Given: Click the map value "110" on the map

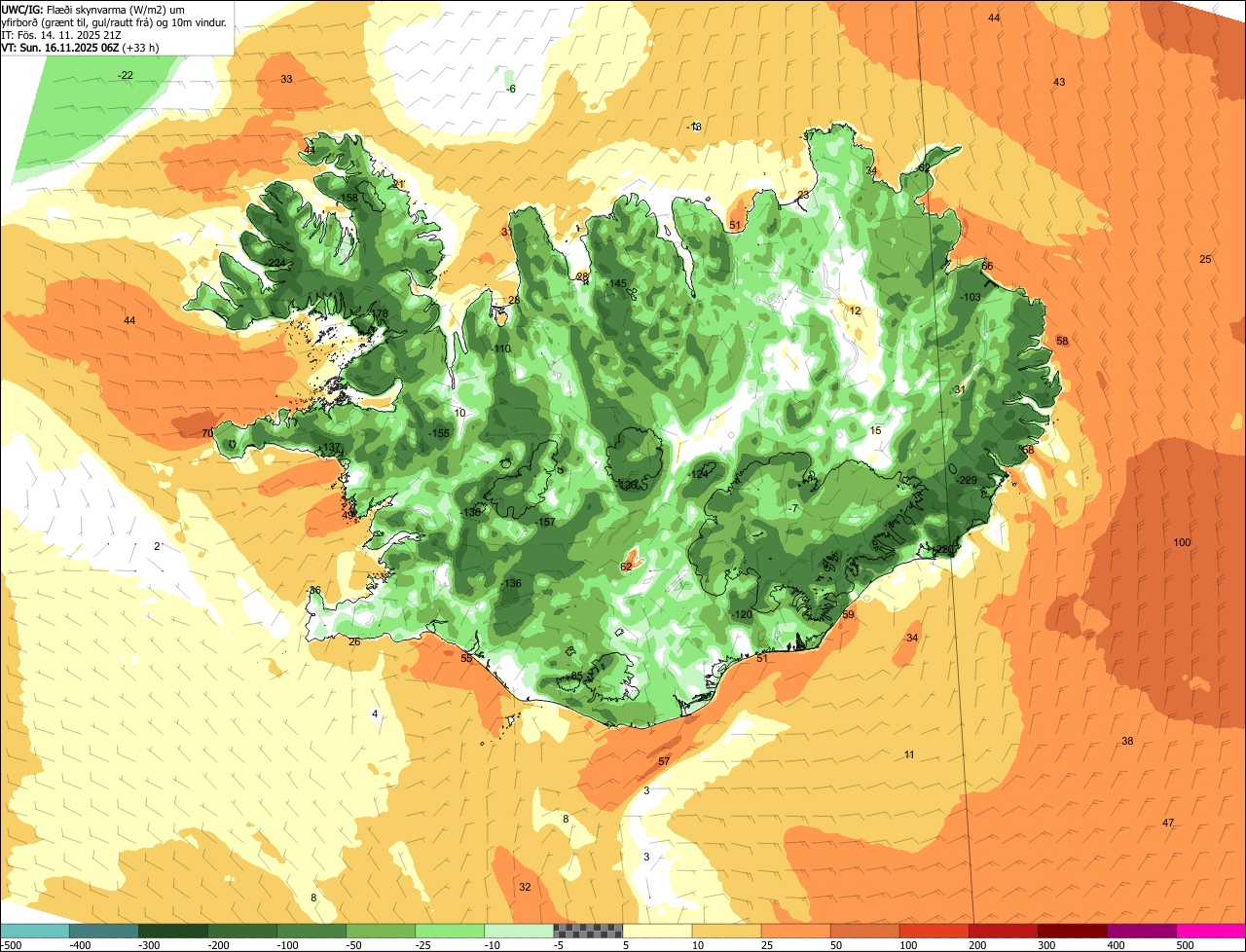Looking at the screenshot, I should coord(502,348).
